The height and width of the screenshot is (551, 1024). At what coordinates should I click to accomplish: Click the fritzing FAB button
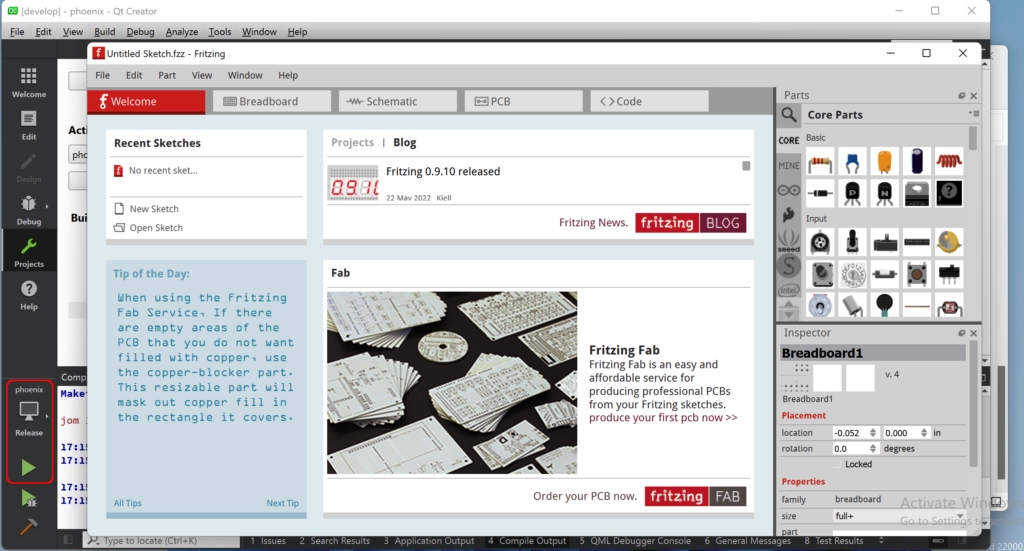696,496
